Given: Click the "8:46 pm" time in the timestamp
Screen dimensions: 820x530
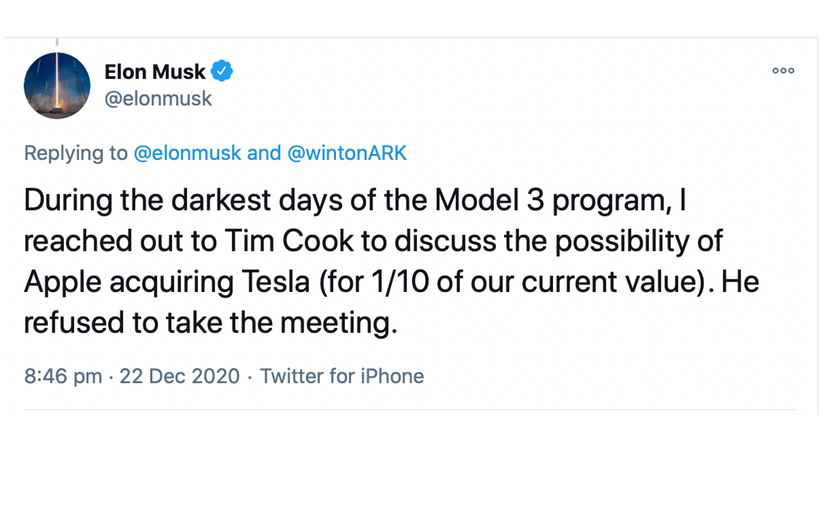Looking at the screenshot, I should point(64,376).
